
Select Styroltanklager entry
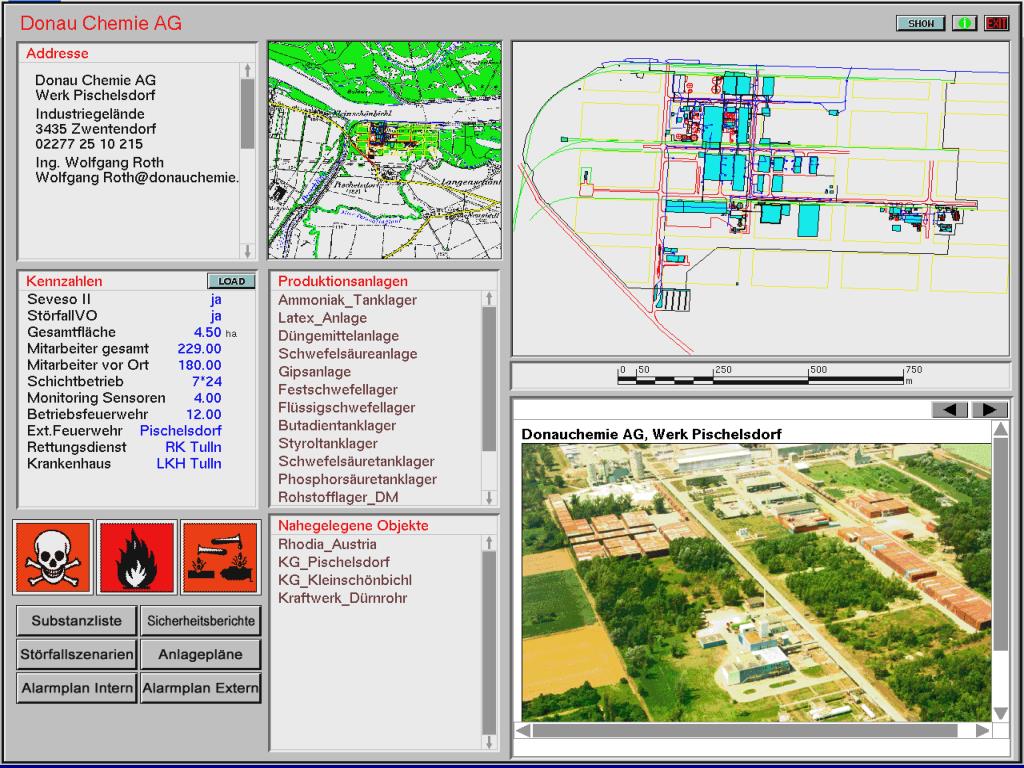(x=328, y=443)
